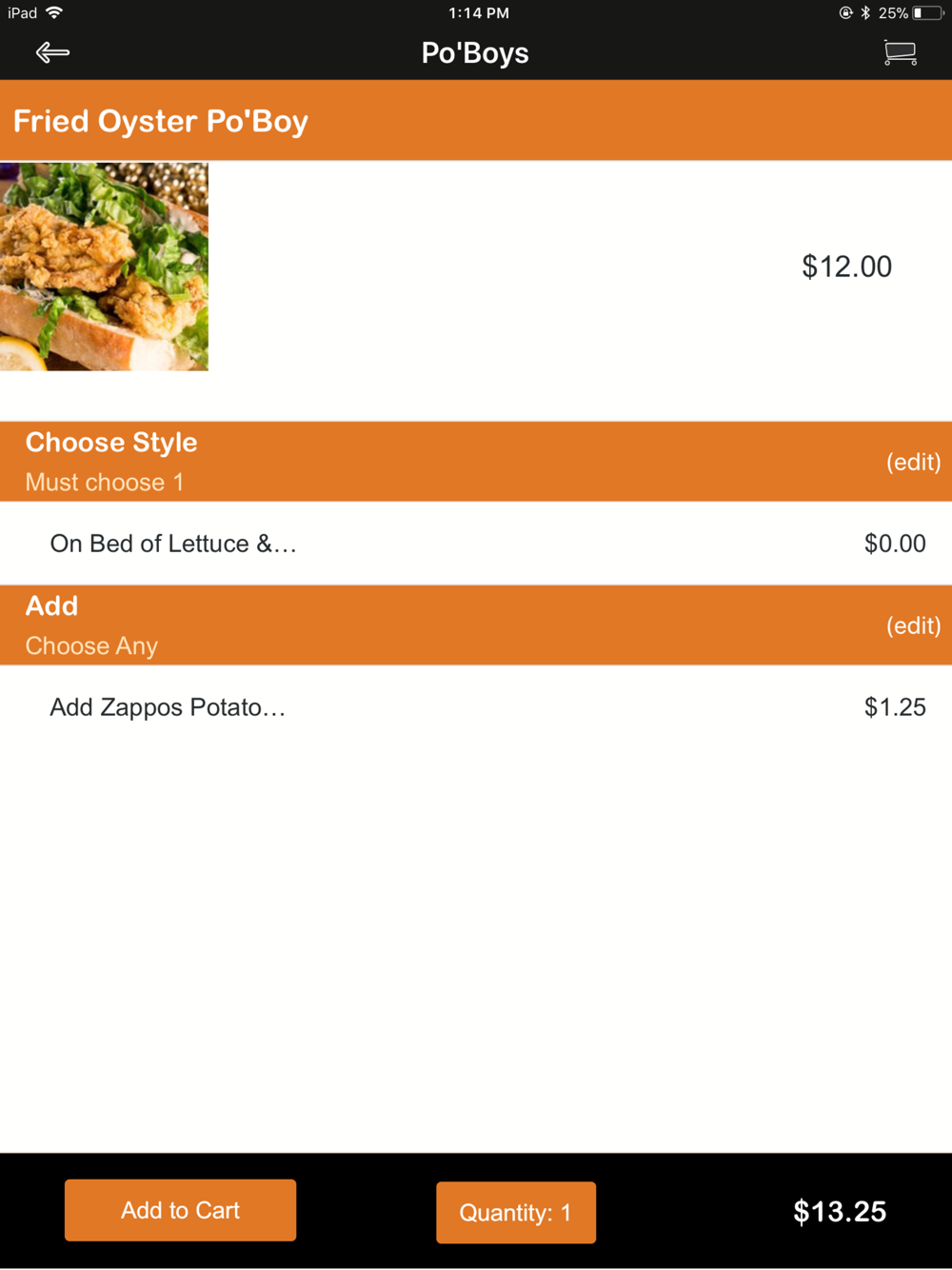This screenshot has width=952, height=1270.
Task: Tap the Wi-Fi status icon
Action: 54,12
